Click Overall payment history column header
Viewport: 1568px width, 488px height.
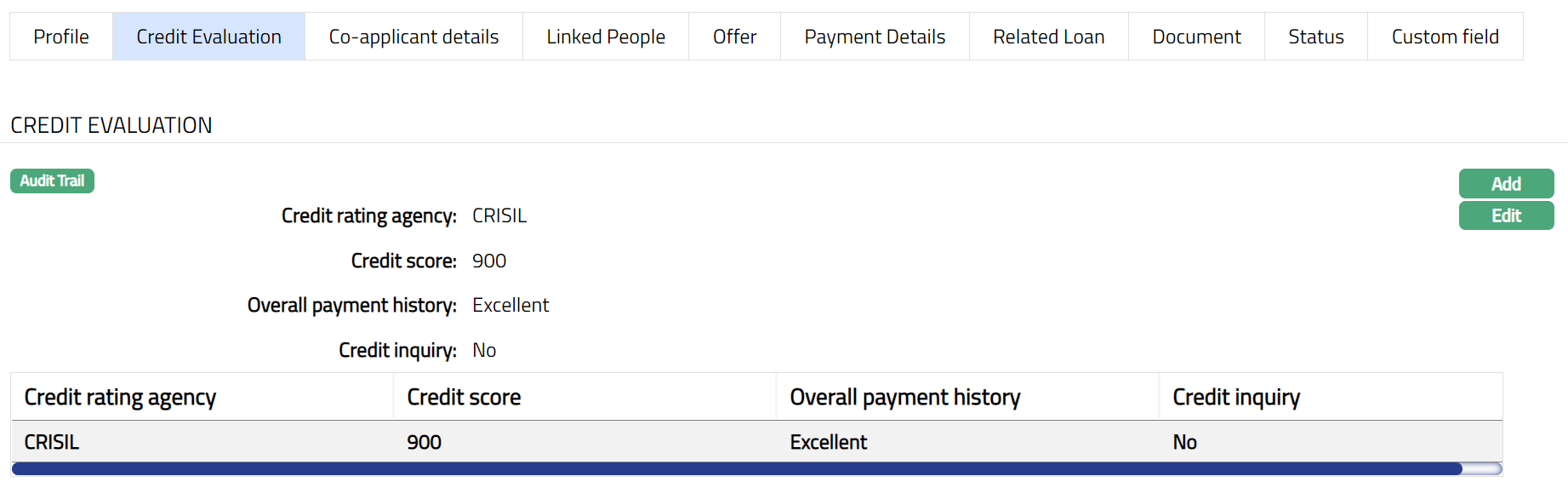(x=904, y=397)
